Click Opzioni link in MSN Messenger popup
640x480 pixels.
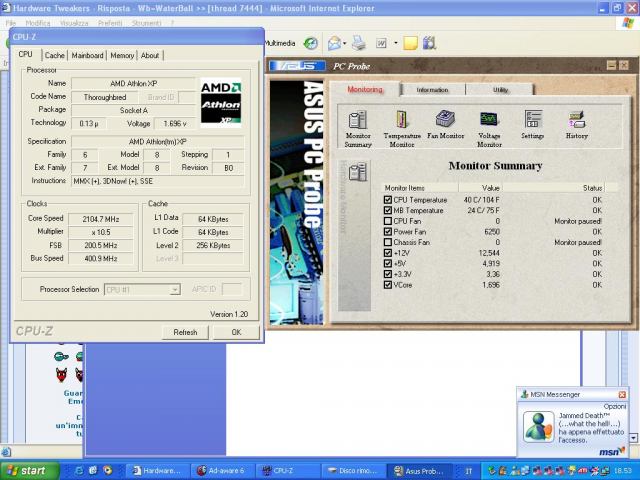pos(615,407)
